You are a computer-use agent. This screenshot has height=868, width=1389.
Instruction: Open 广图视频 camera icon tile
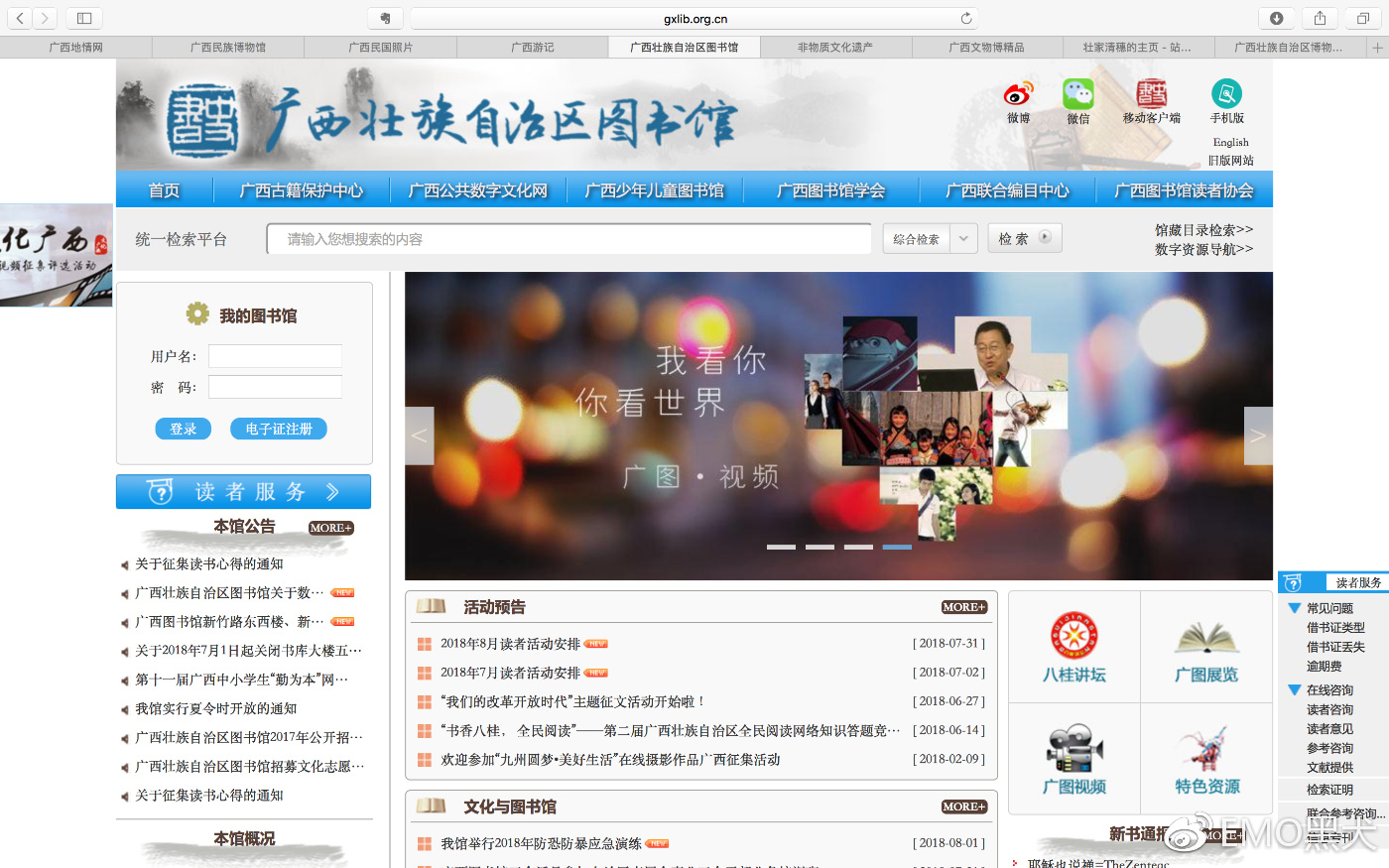(x=1074, y=759)
